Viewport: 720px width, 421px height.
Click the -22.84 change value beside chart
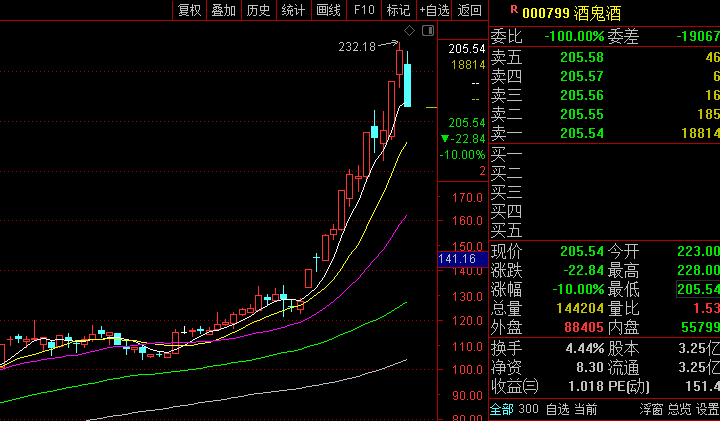coord(463,139)
